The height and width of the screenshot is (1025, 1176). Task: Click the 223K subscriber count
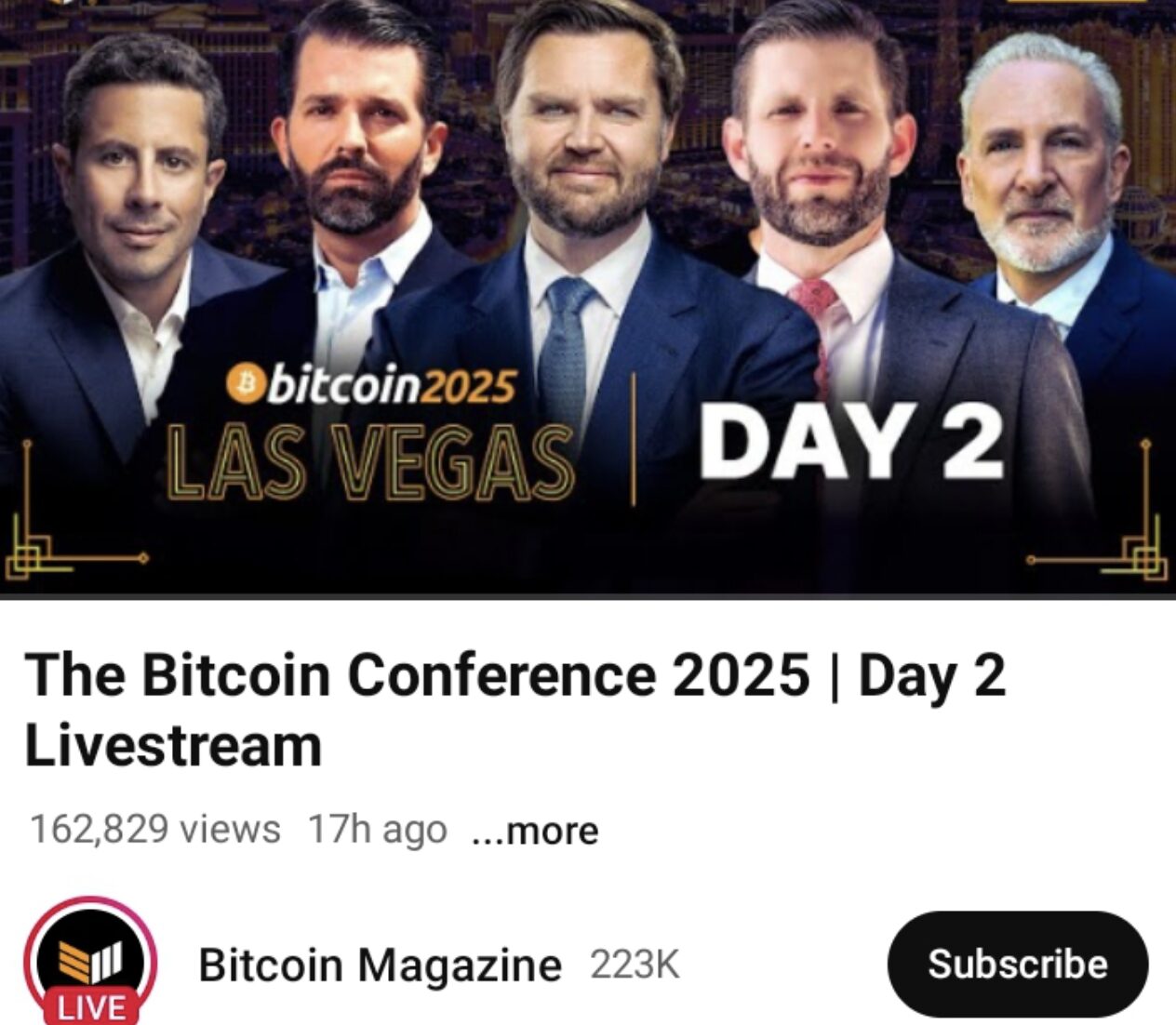tap(635, 965)
